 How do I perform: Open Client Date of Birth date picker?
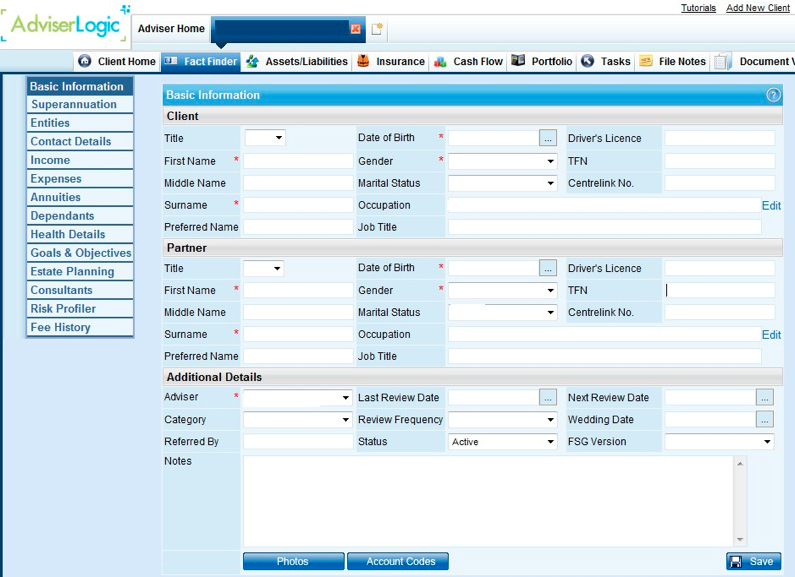click(548, 138)
